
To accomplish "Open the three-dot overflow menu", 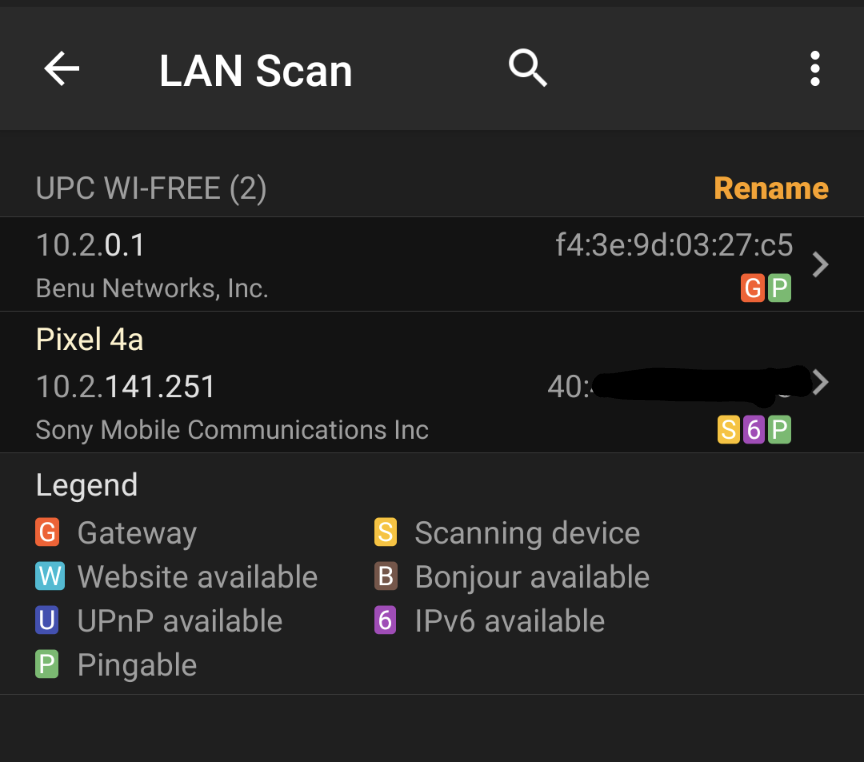I will 815,69.
